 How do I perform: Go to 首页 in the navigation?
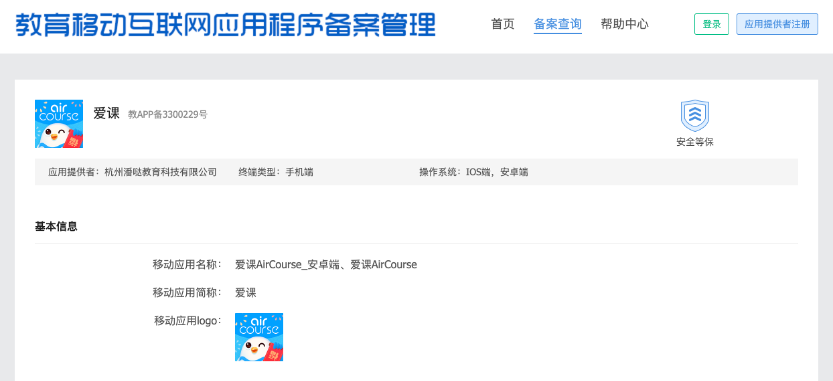pyautogui.click(x=503, y=24)
